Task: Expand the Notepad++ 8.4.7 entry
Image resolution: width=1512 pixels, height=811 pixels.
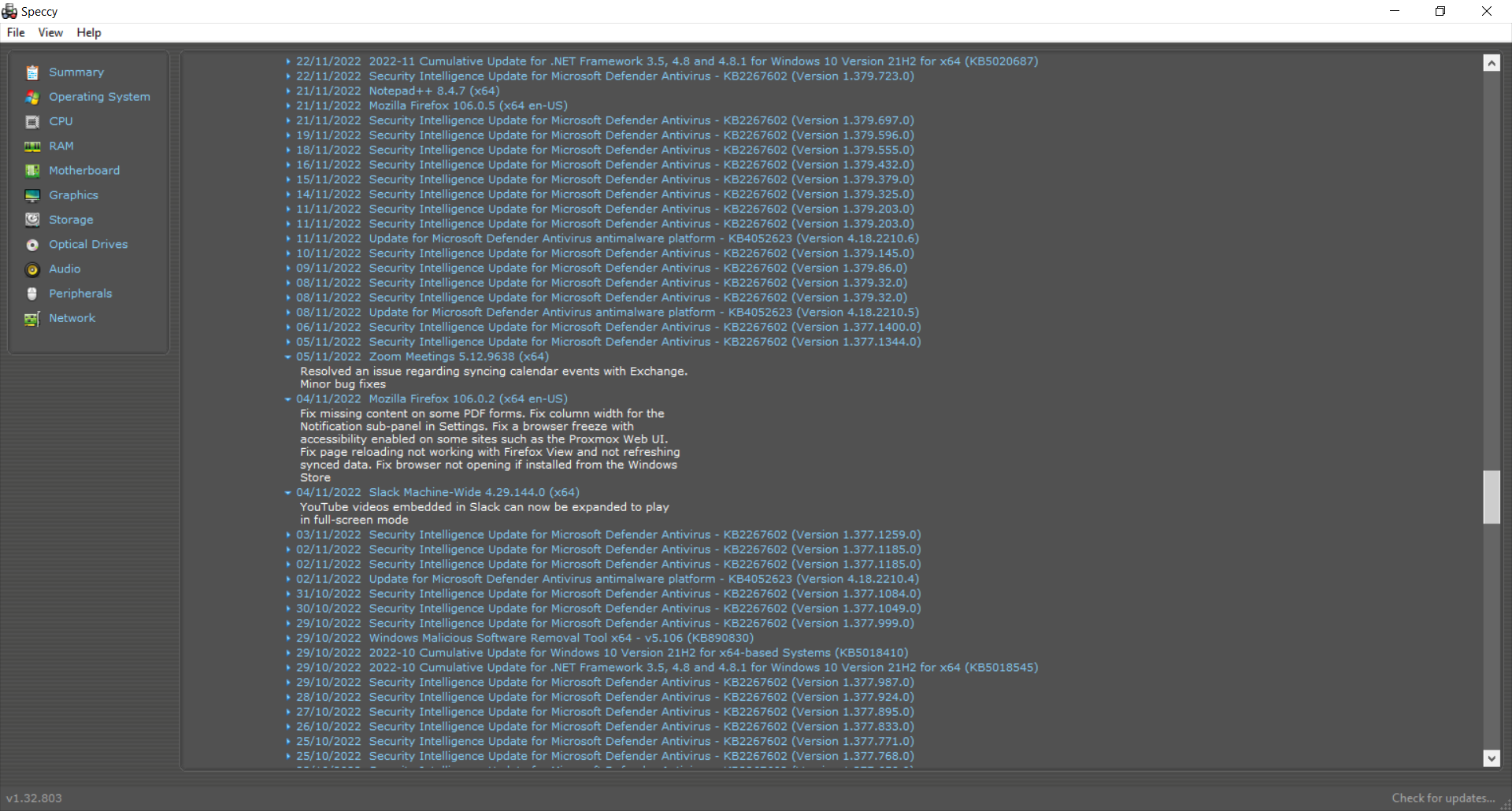Action: pyautogui.click(x=288, y=91)
